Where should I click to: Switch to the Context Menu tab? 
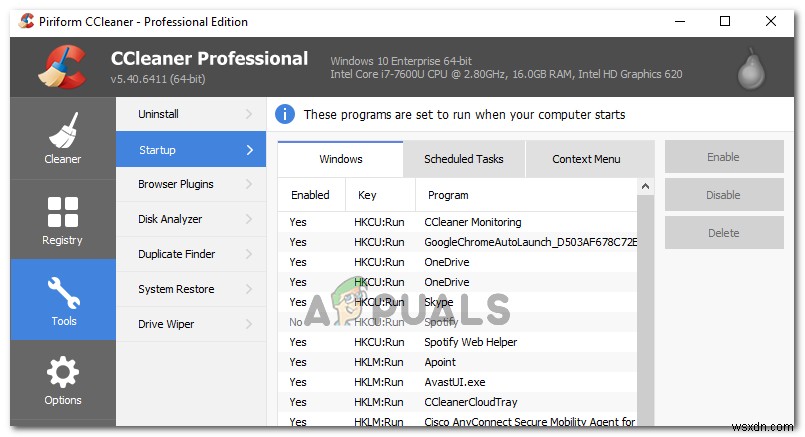[x=586, y=158]
